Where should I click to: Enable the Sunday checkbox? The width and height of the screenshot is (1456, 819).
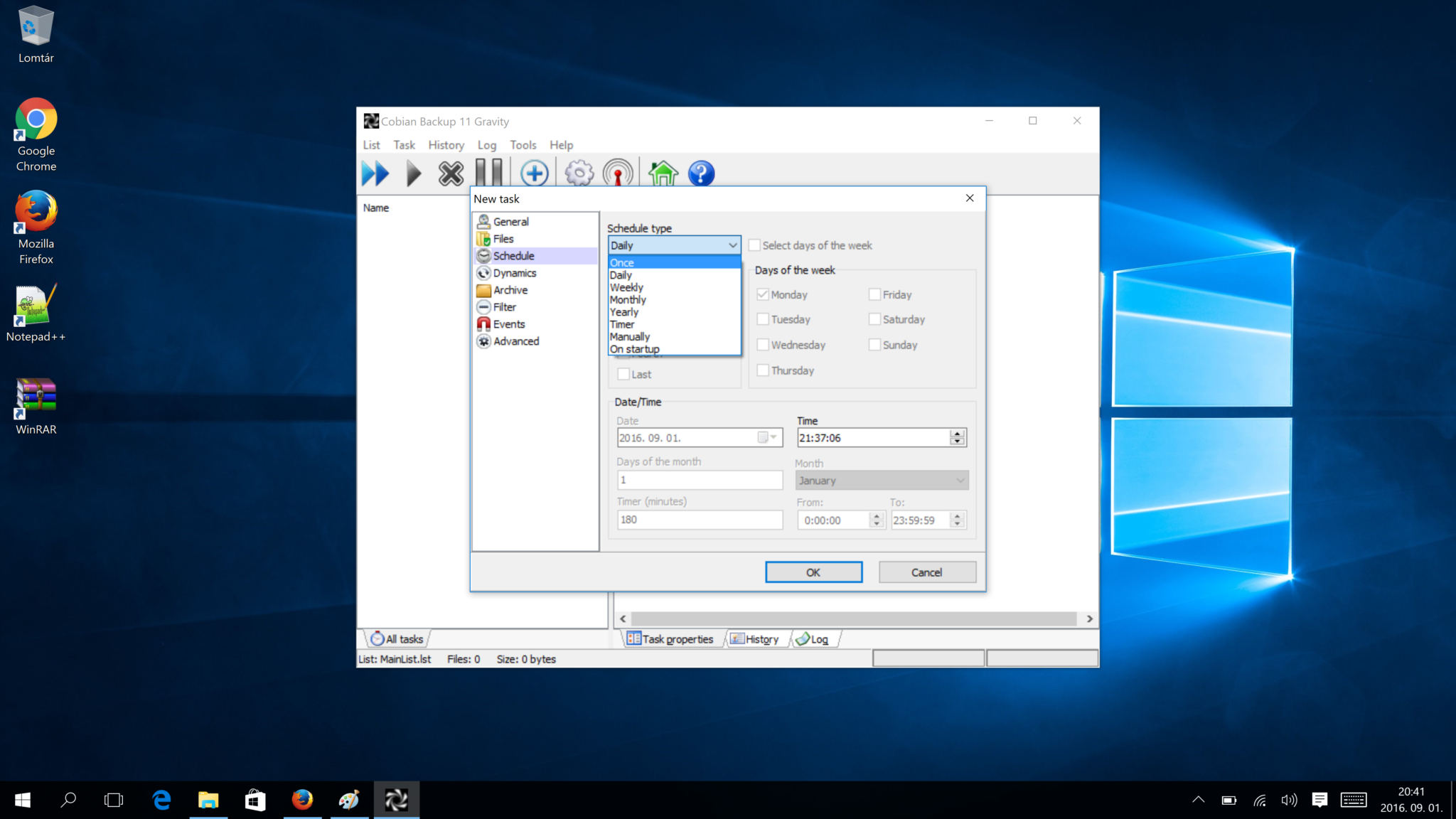(x=874, y=345)
